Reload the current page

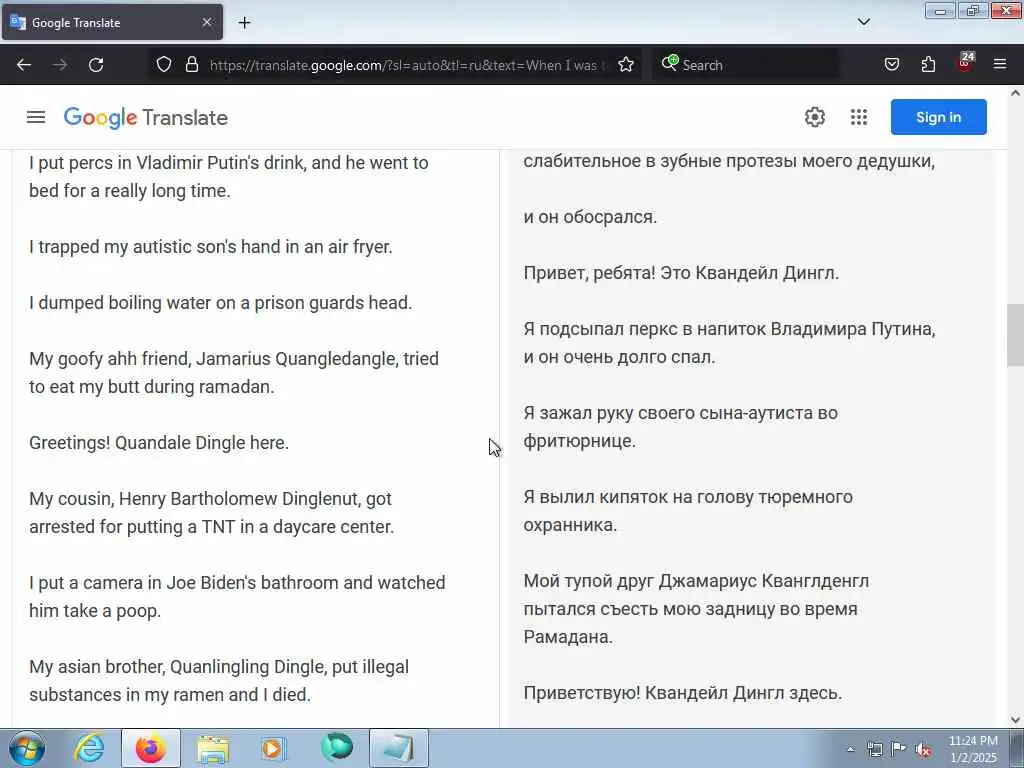pos(96,65)
